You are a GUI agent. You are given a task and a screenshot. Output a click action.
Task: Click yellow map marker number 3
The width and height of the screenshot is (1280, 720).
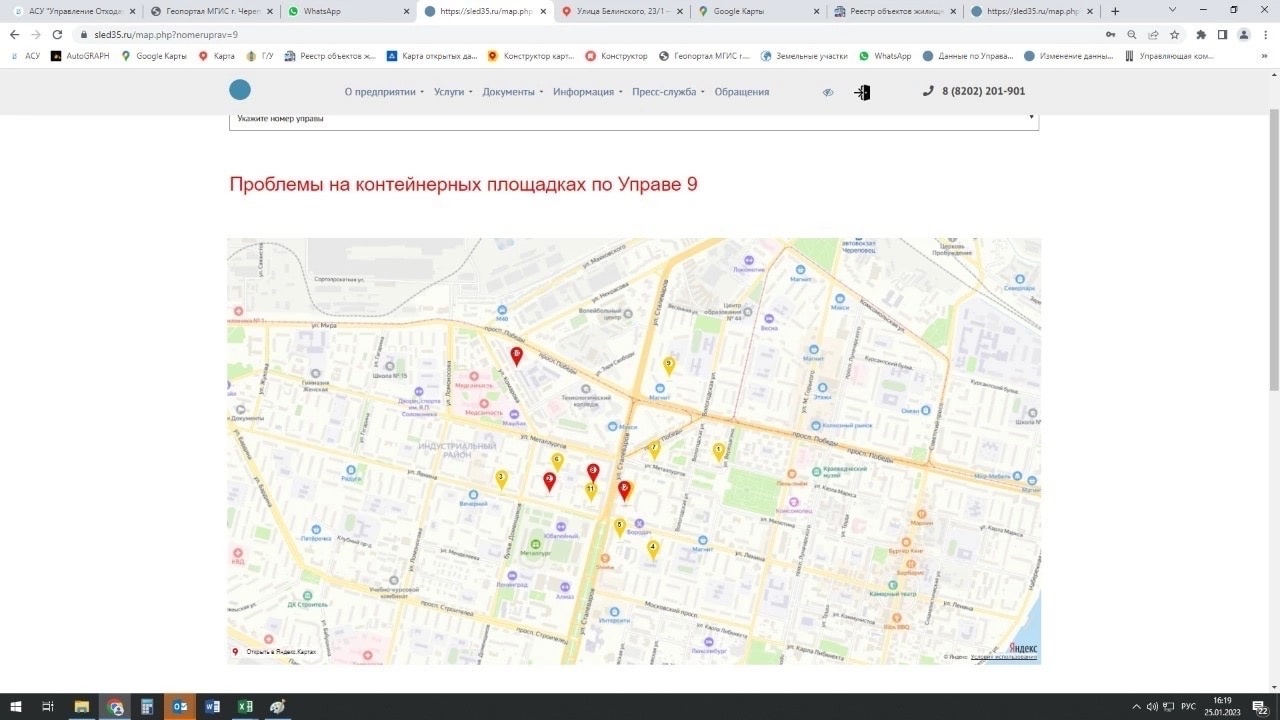point(501,479)
